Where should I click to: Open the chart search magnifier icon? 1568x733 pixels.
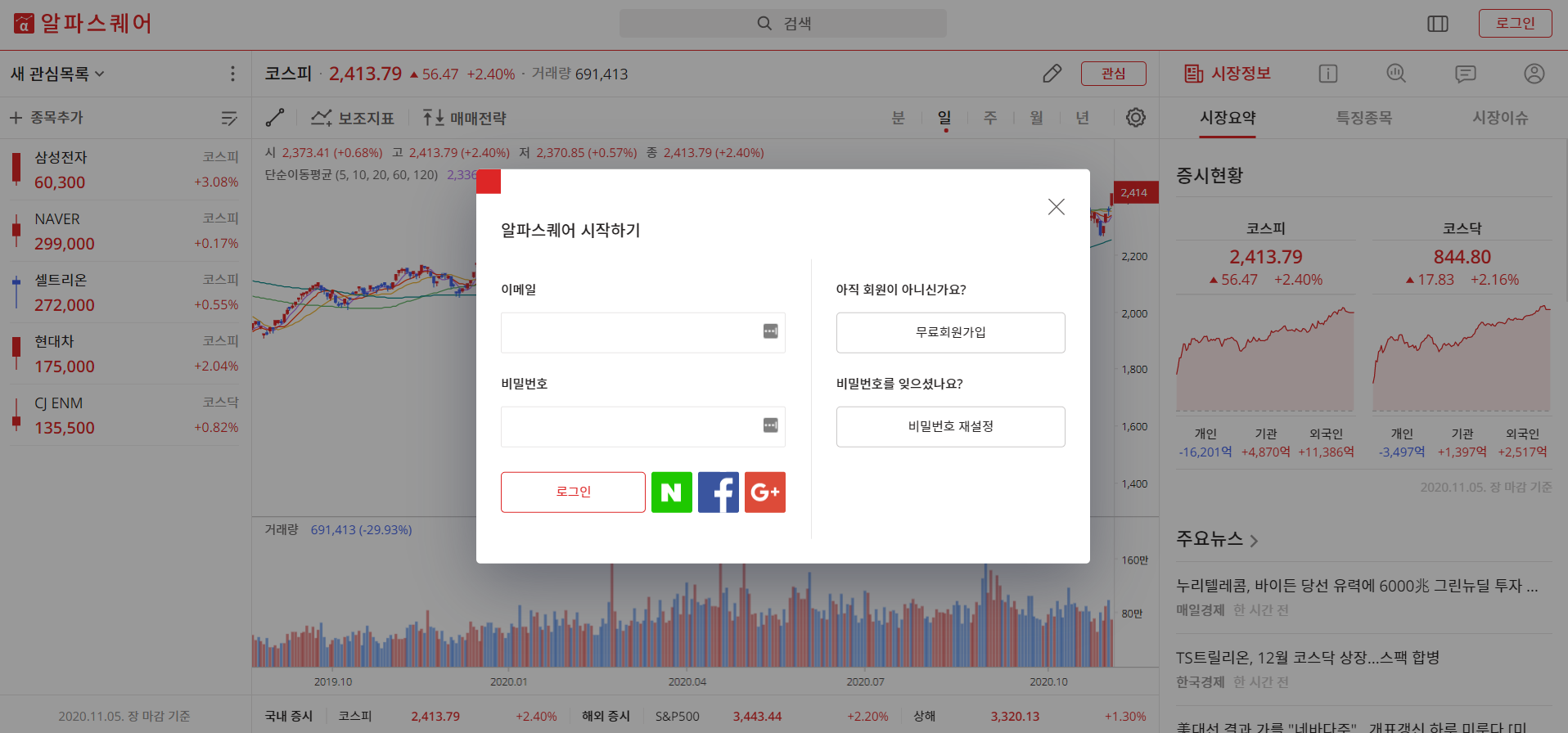point(1396,74)
